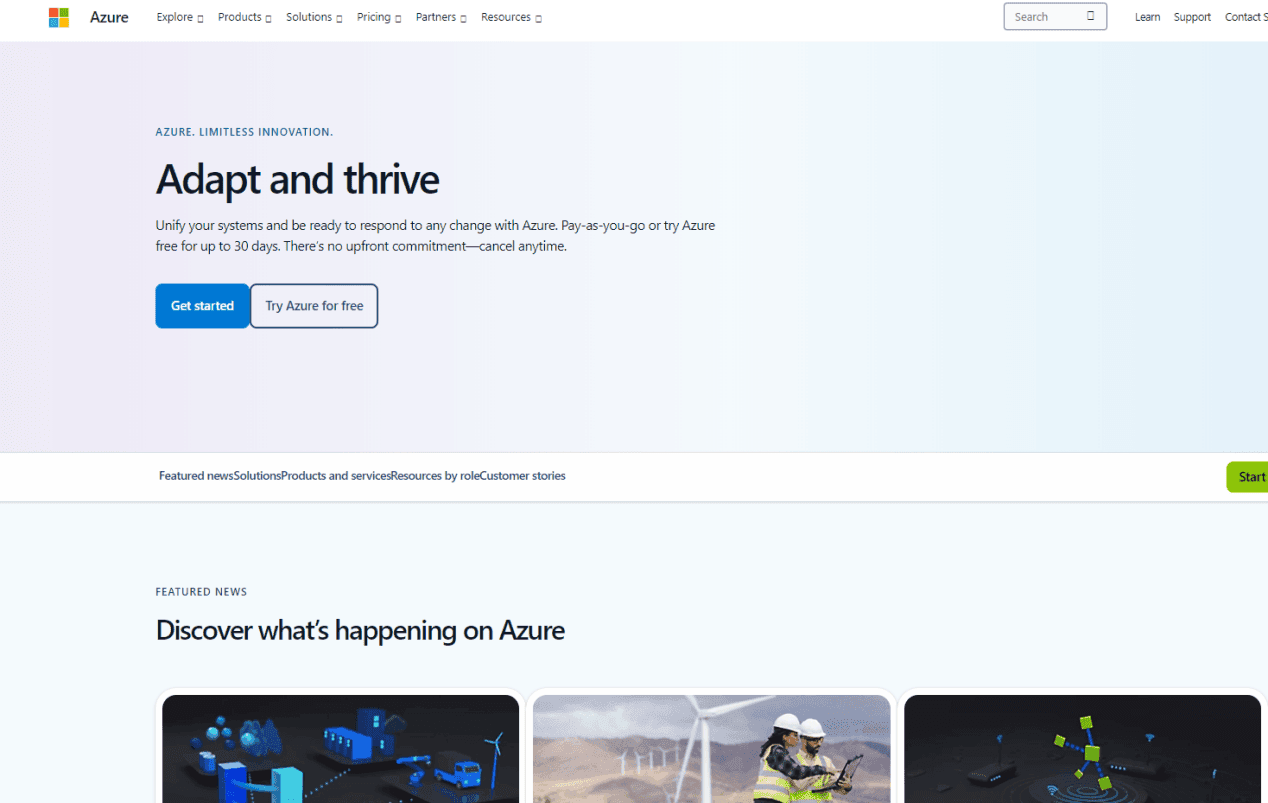Open the Contact Sales link

click(x=1246, y=17)
